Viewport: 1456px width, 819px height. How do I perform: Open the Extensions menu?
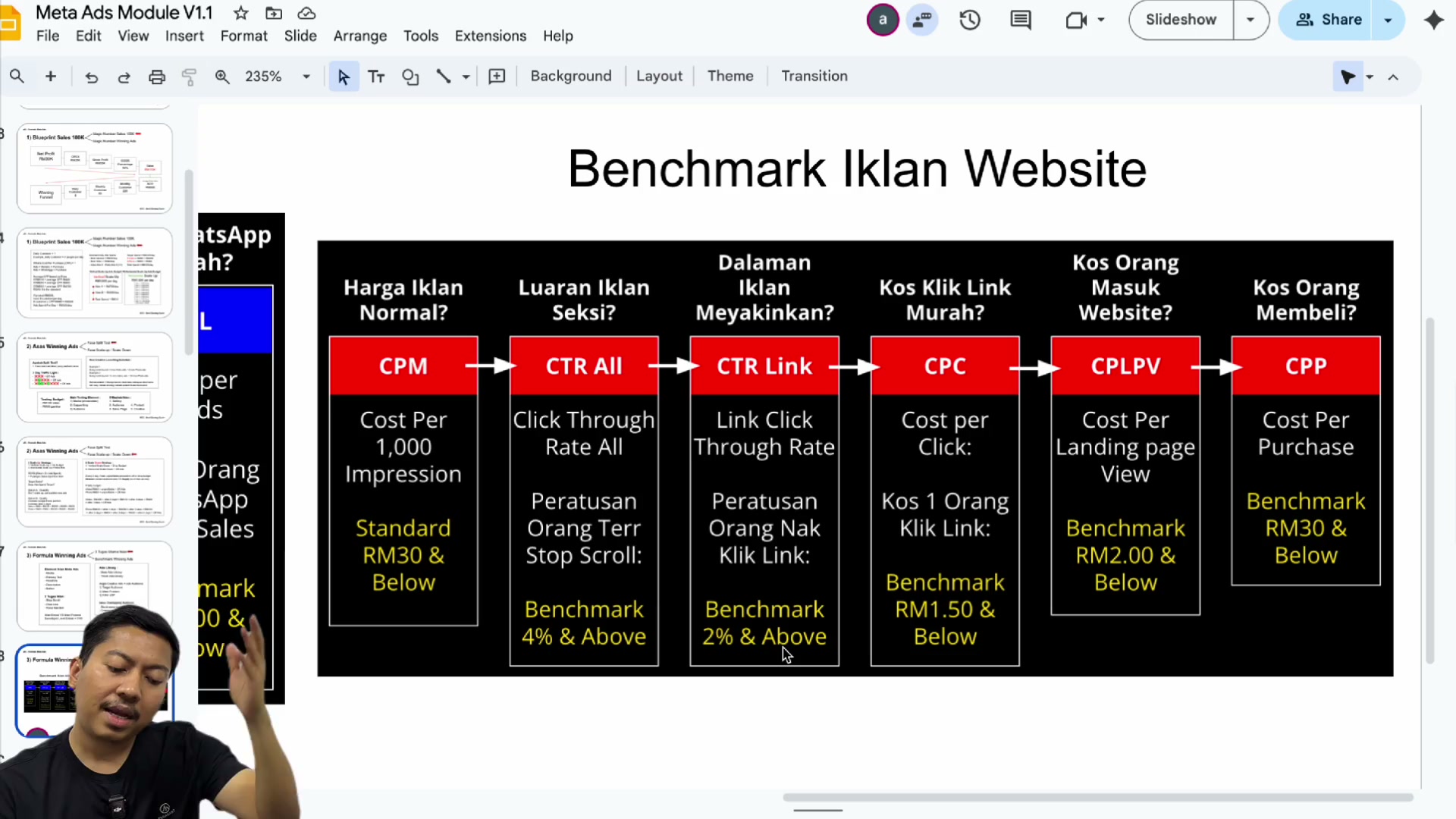(x=491, y=36)
